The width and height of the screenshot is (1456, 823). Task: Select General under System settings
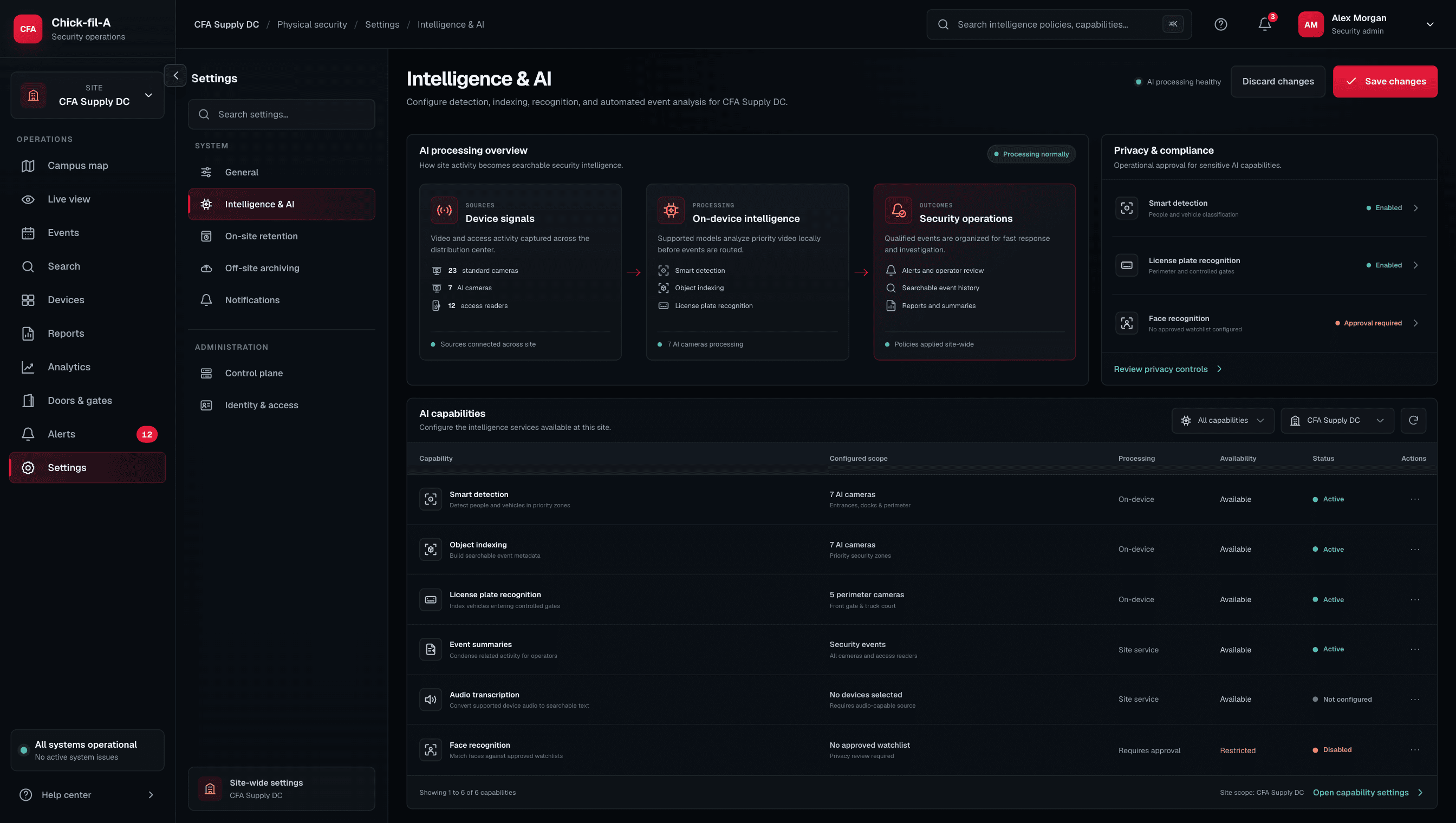coord(281,172)
